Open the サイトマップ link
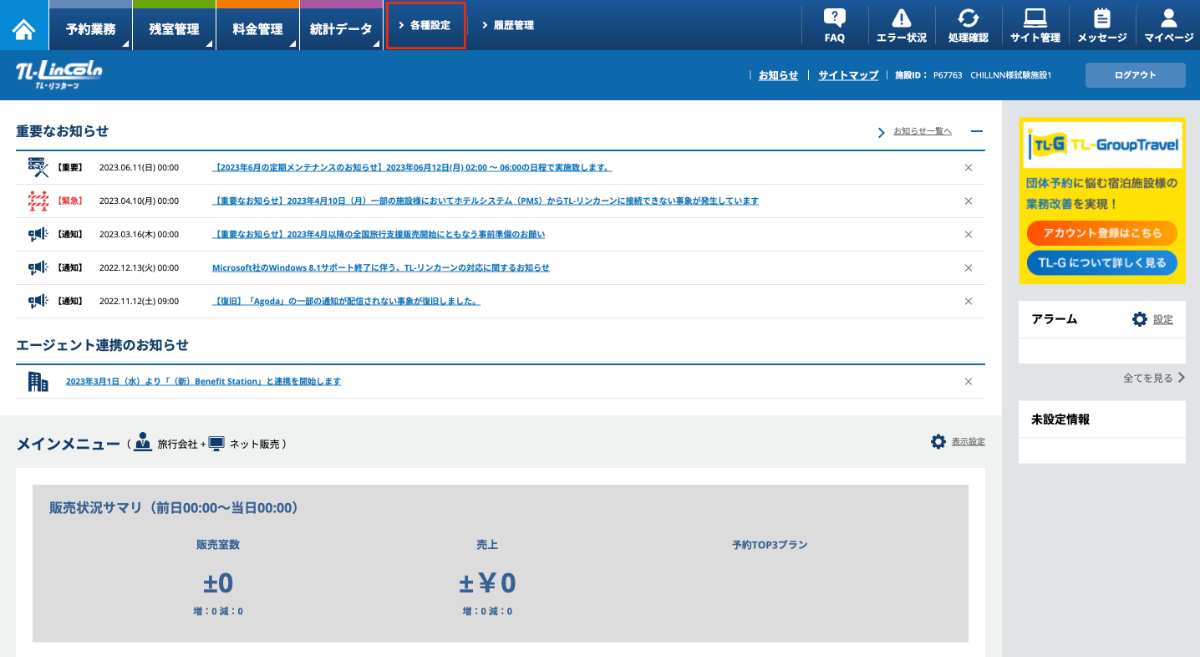Viewport: 1200px width, 657px height. pos(848,75)
